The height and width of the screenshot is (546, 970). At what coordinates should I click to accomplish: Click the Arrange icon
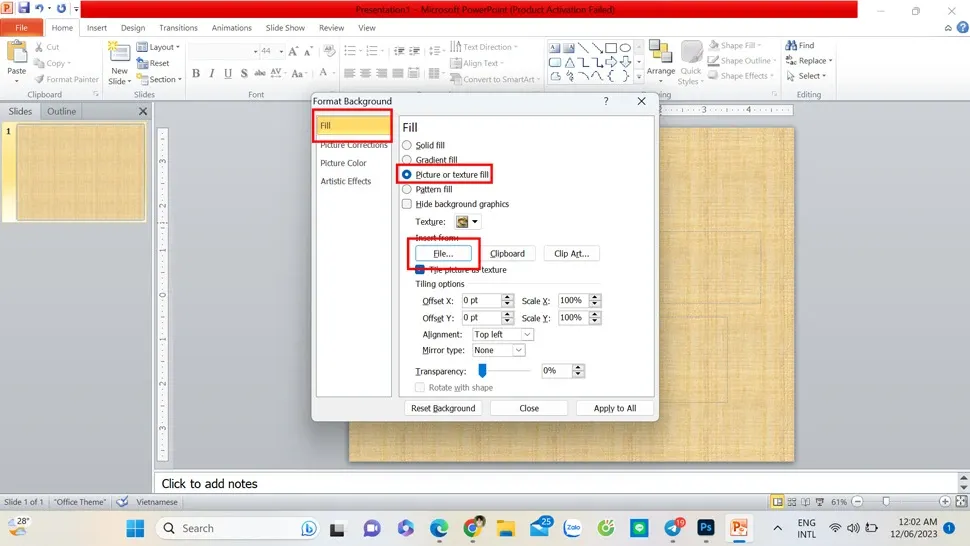coord(660,53)
